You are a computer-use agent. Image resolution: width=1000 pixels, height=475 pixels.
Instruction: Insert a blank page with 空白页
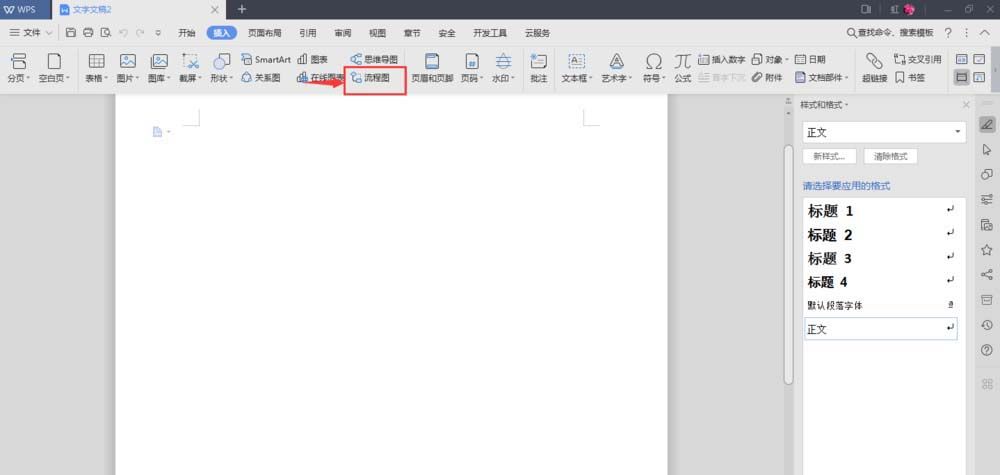(x=54, y=68)
